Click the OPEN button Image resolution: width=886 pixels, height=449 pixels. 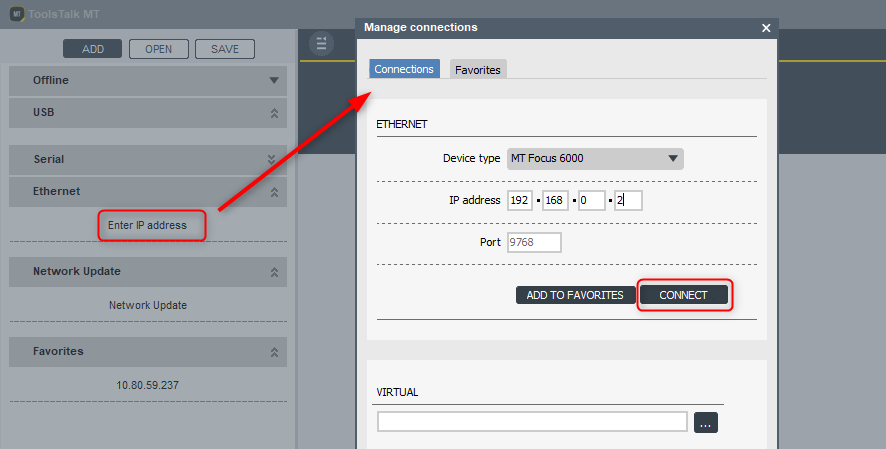[x=159, y=49]
